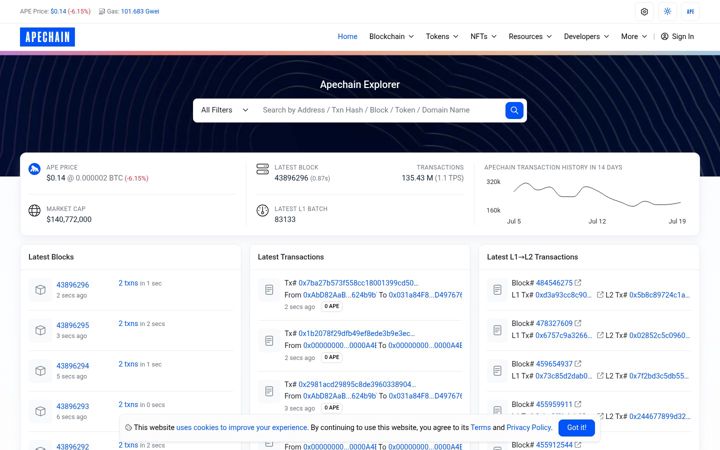The height and width of the screenshot is (450, 720).
Task: Click the latest block number 43896296 stat
Action: (x=291, y=178)
